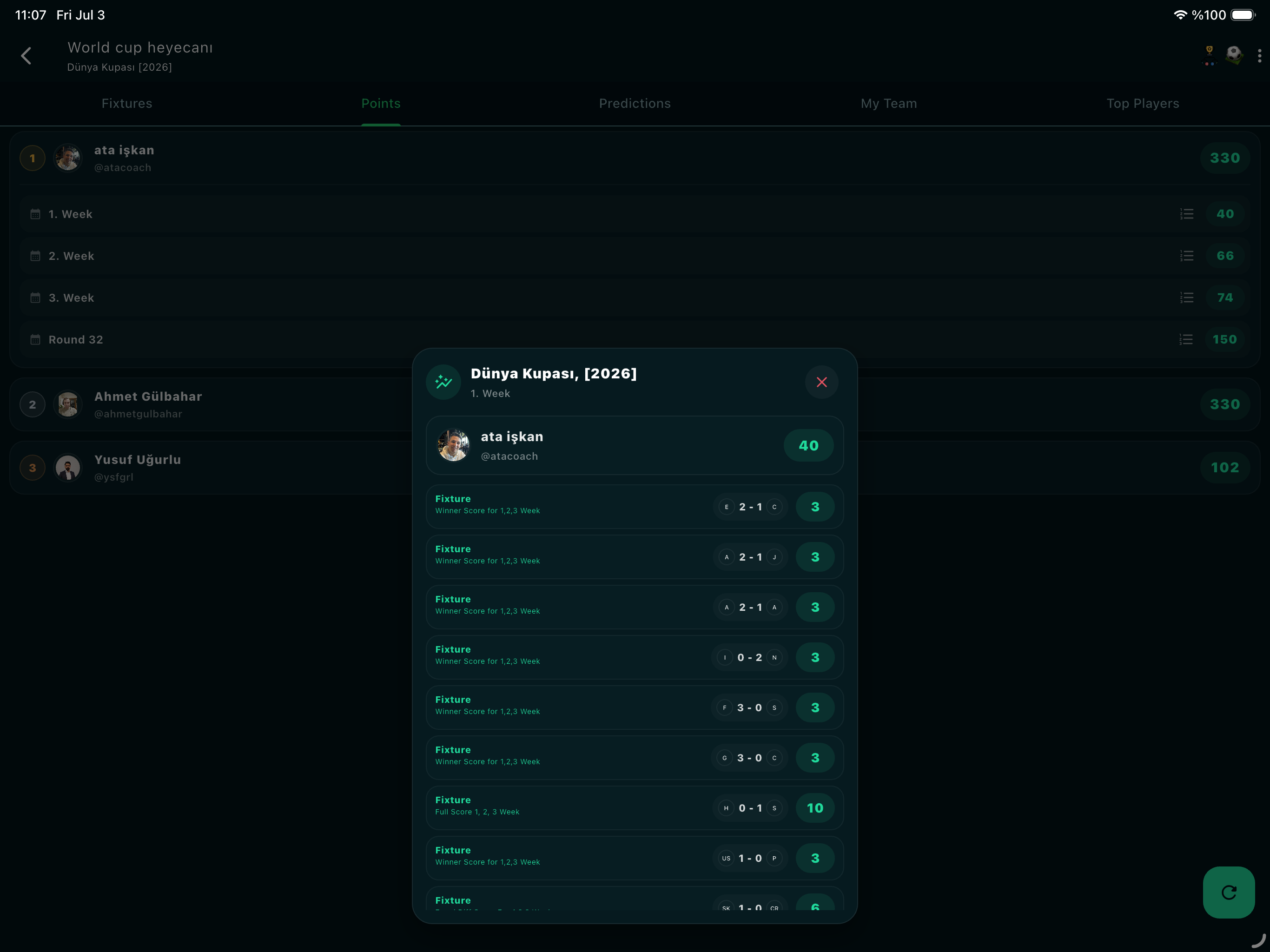The image size is (1270, 952).
Task: Open details list icon for 1. Week
Action: 1186,214
